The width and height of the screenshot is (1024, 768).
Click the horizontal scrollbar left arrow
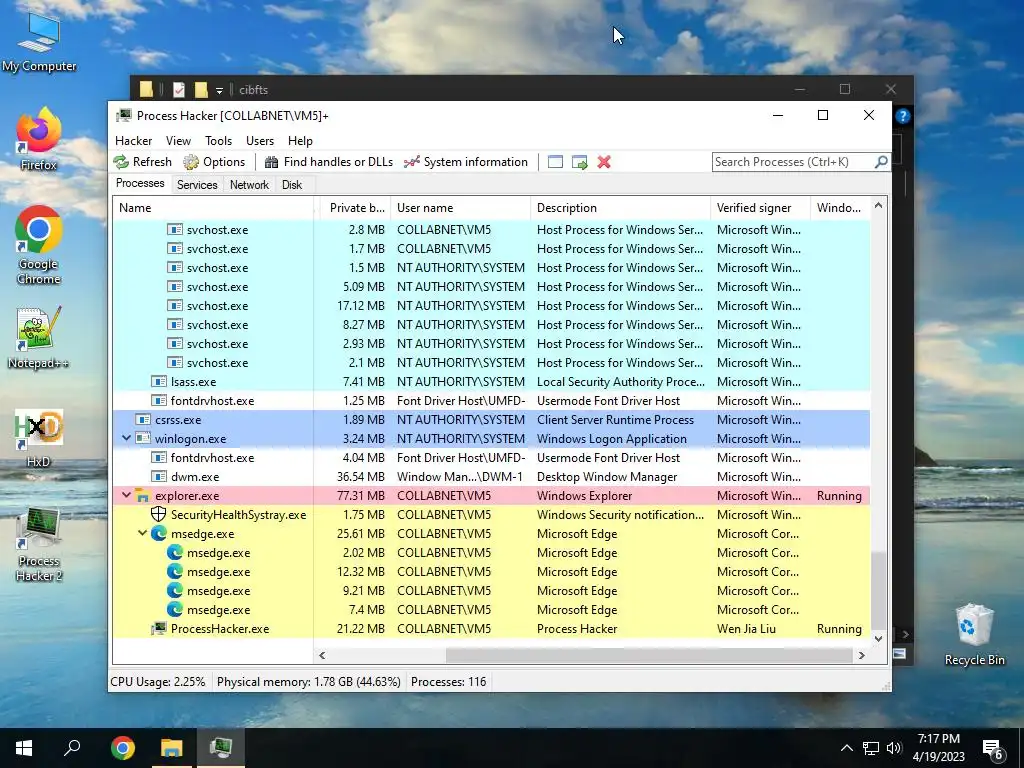(321, 655)
